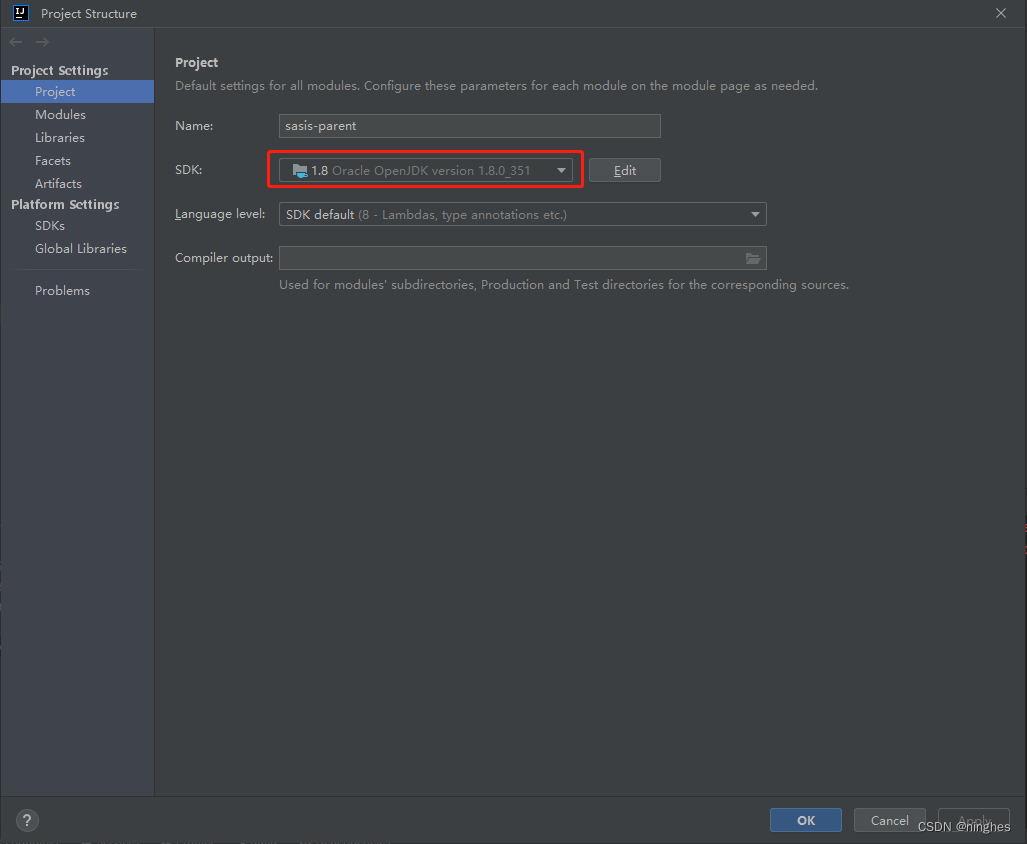Image resolution: width=1027 pixels, height=844 pixels.
Task: Open the Problems section
Action: click(x=62, y=290)
